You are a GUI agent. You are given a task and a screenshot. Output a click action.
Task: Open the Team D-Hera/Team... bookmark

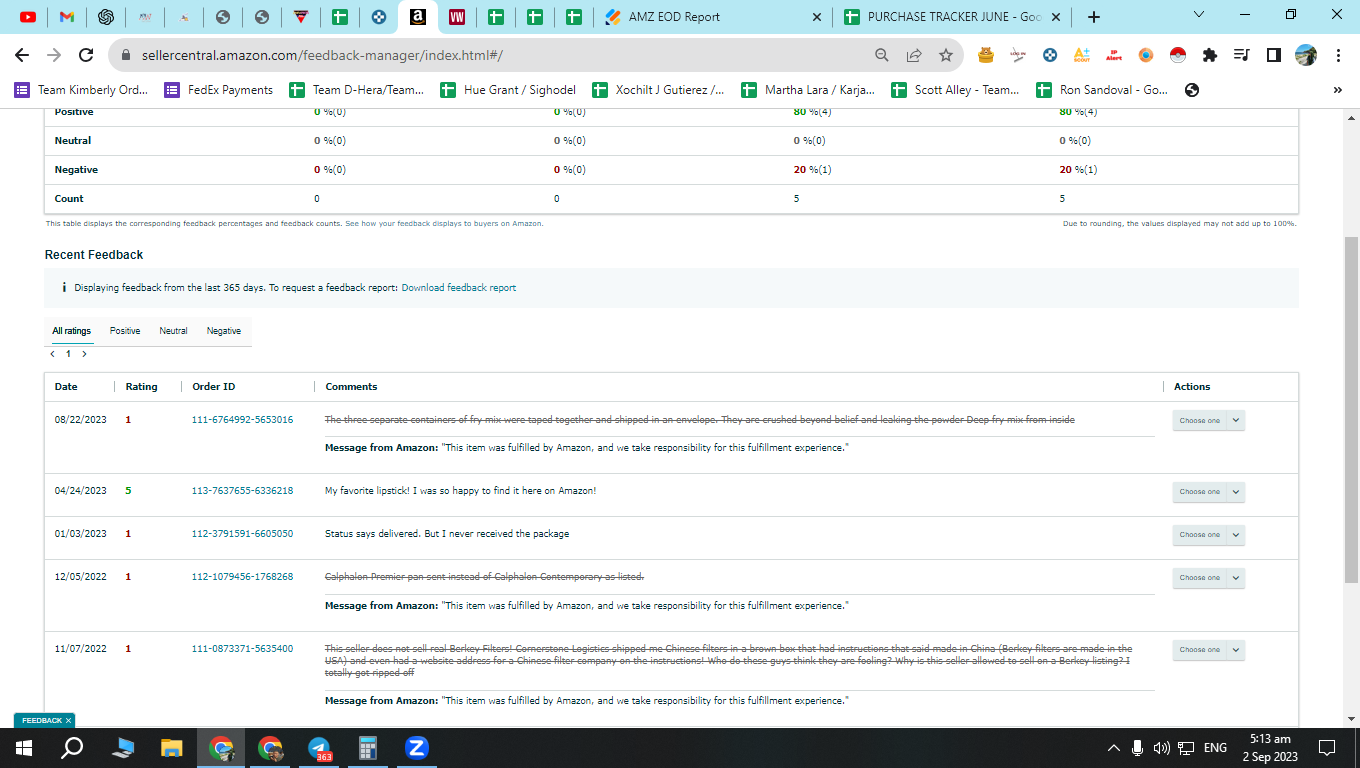(357, 90)
